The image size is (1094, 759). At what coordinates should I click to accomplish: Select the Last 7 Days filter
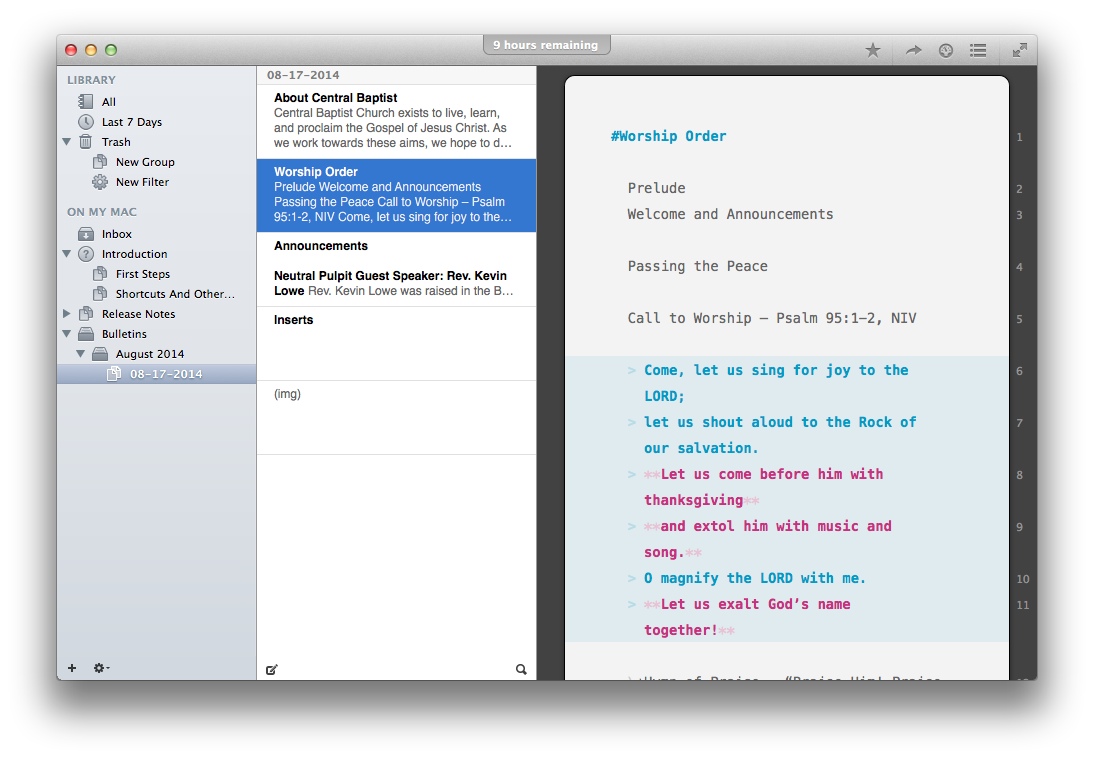click(x=131, y=122)
